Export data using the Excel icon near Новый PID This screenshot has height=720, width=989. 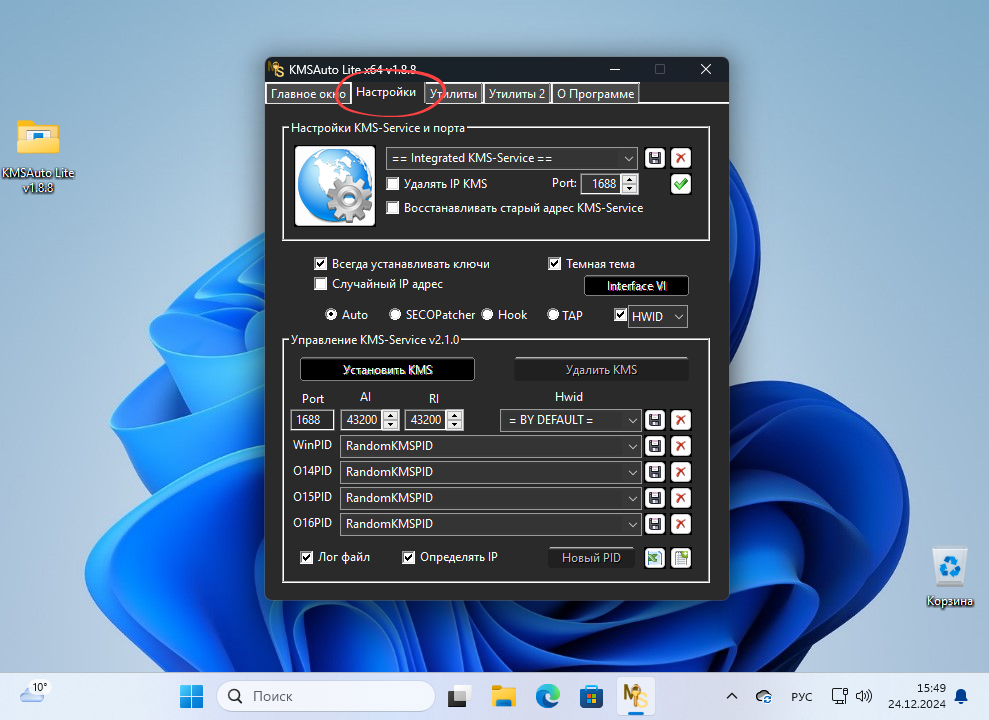point(654,558)
